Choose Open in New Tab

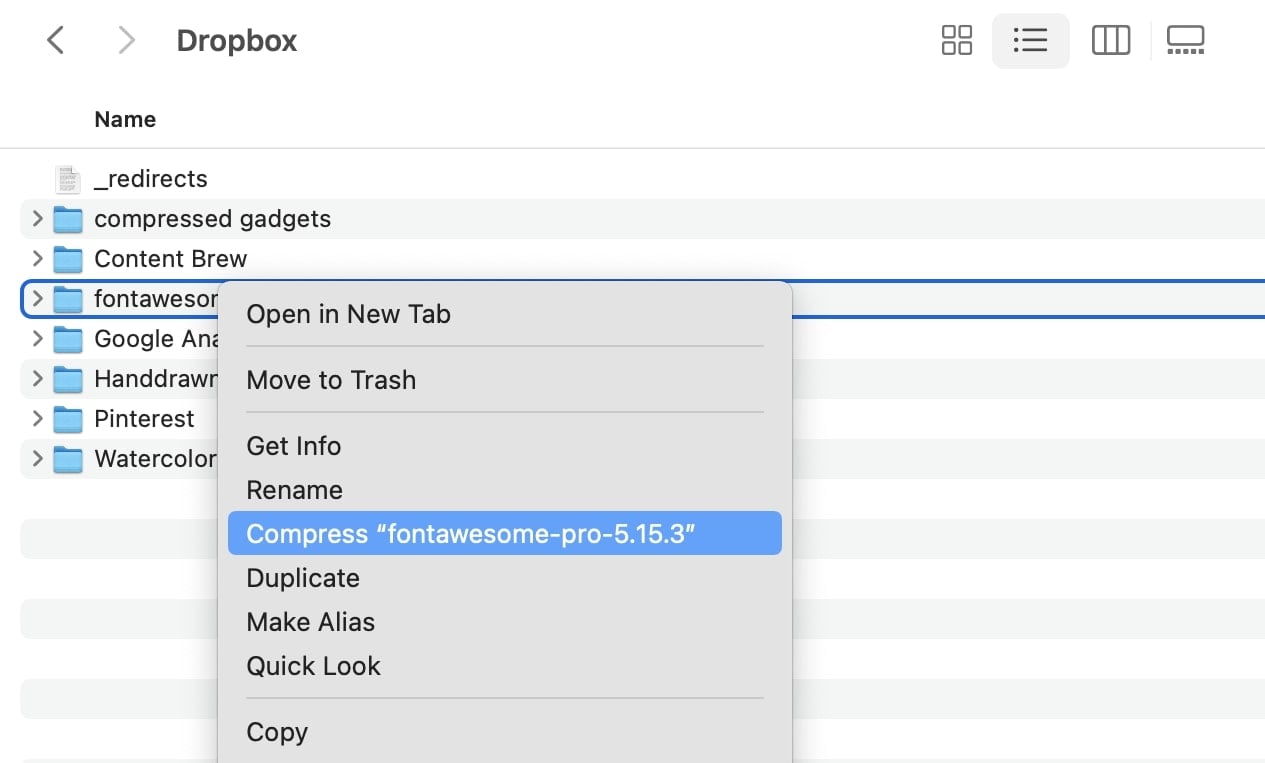(x=348, y=314)
